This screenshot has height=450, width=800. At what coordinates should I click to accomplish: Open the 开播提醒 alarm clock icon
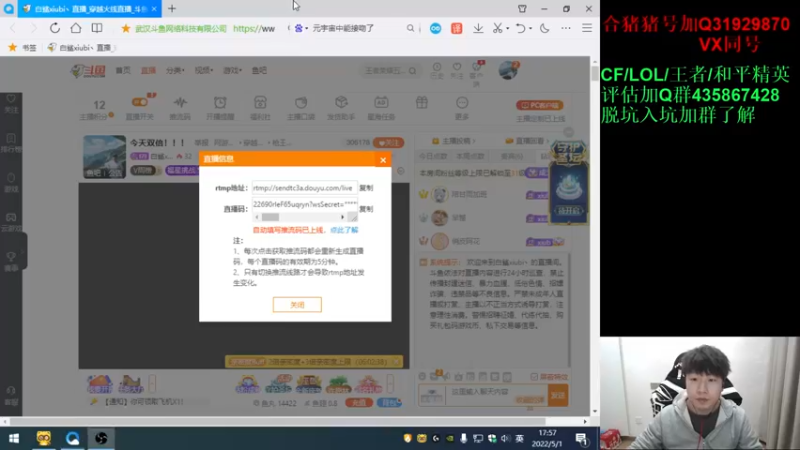point(220,108)
